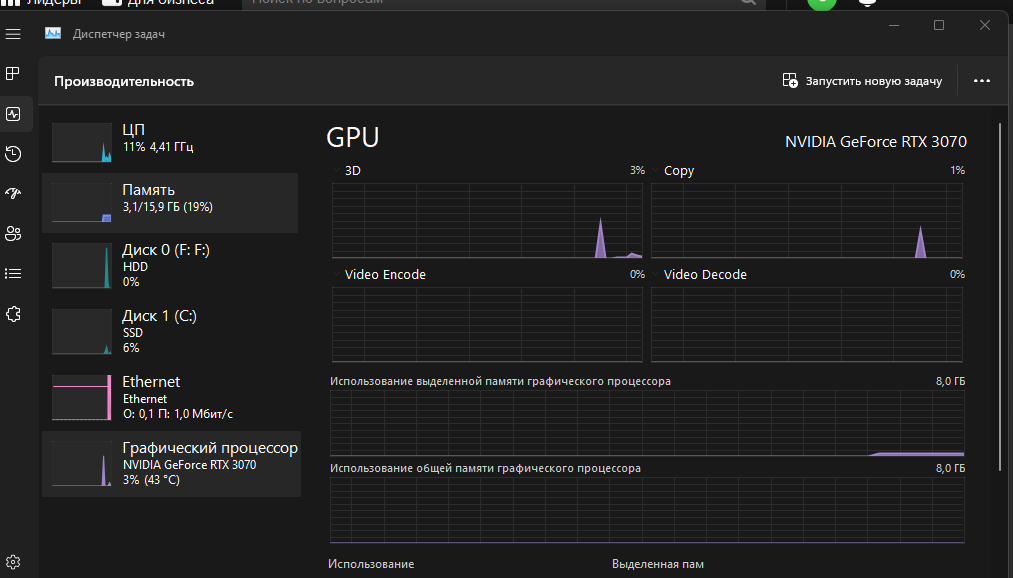Open the Copy engine graph dropdown

(656, 170)
